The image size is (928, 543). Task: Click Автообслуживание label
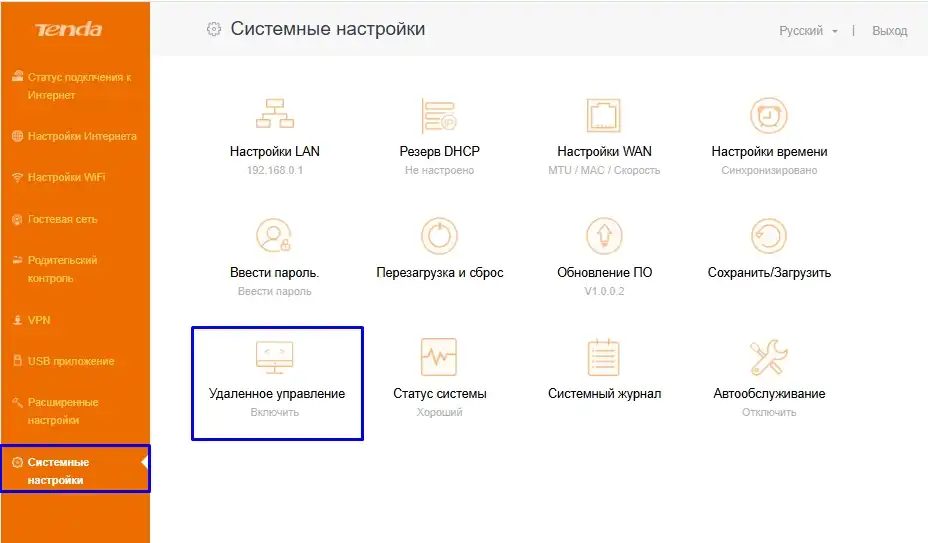coord(769,394)
